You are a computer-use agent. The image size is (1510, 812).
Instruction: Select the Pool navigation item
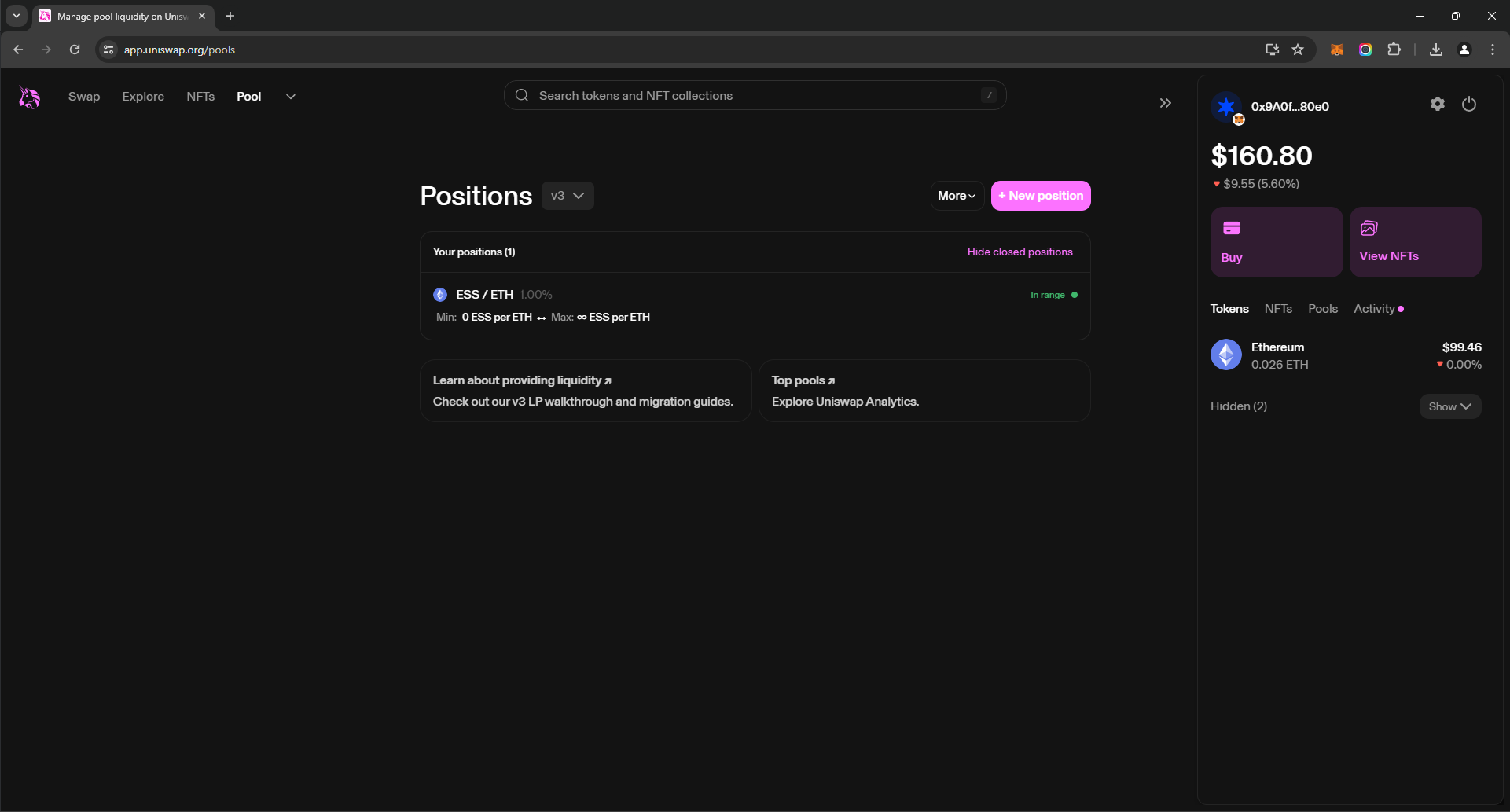[249, 97]
